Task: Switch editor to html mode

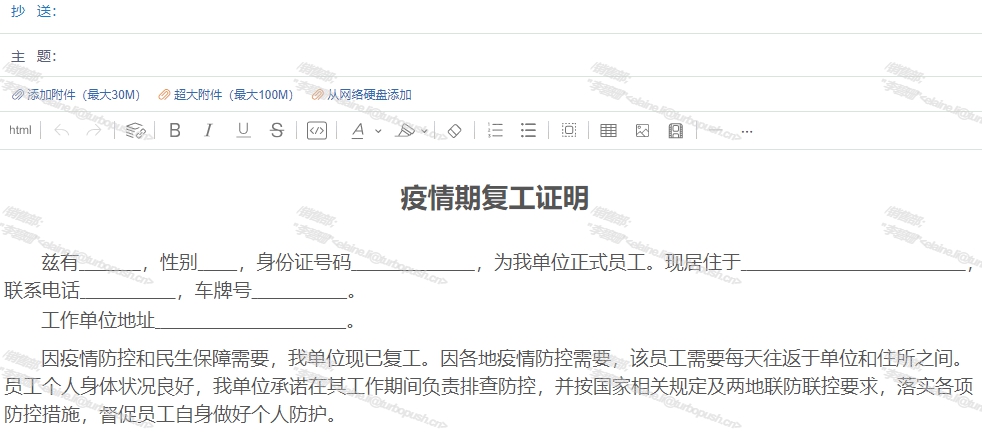Action: [x=20, y=130]
